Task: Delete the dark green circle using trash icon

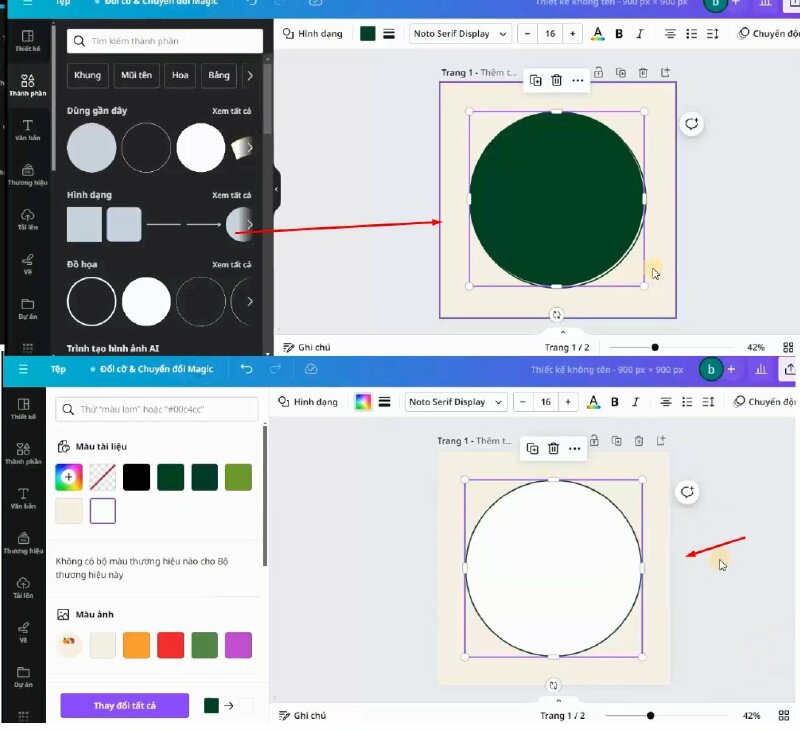Action: [x=556, y=80]
